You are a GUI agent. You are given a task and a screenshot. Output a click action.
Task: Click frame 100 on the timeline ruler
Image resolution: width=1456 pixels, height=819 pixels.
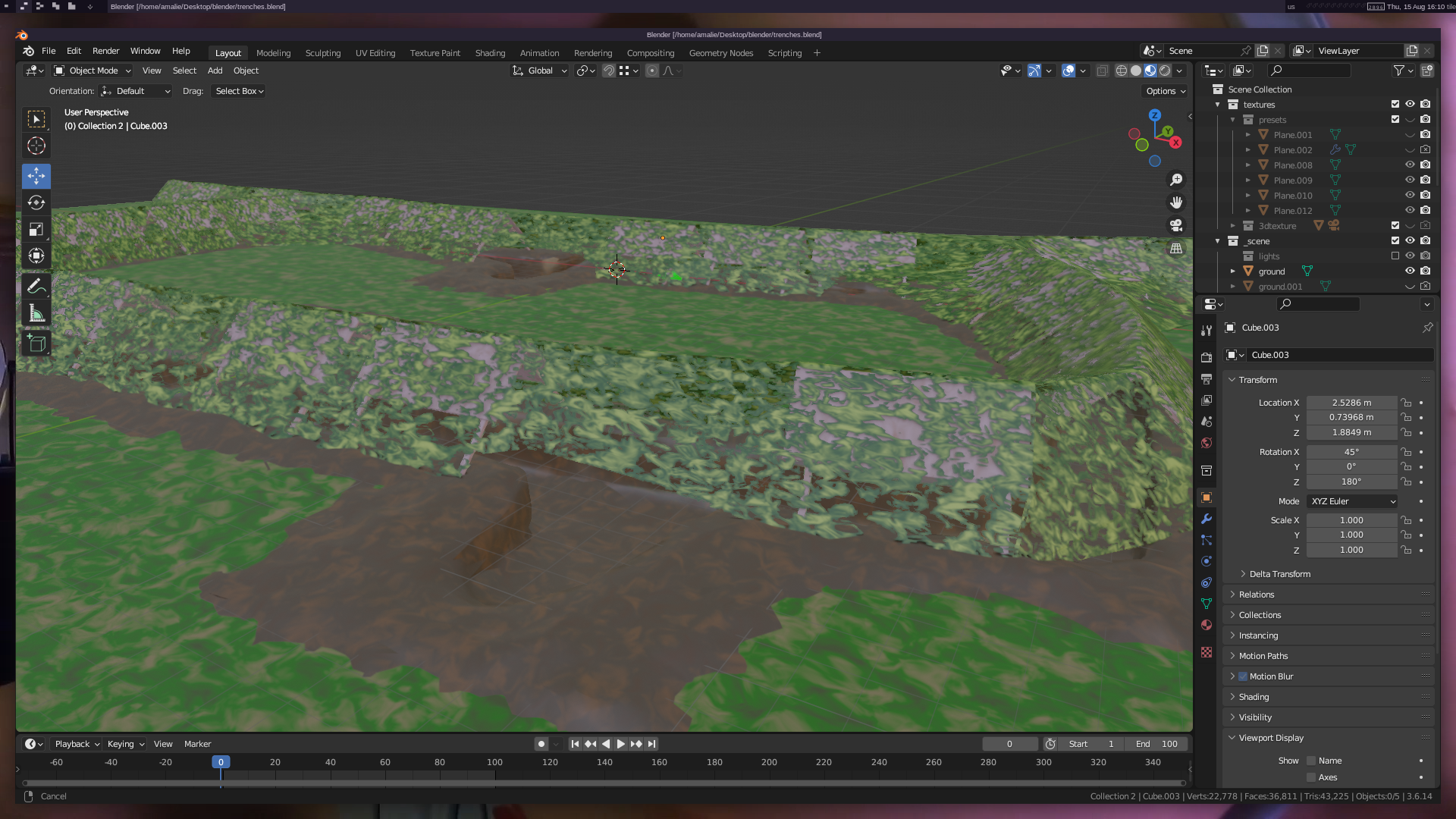pyautogui.click(x=494, y=762)
